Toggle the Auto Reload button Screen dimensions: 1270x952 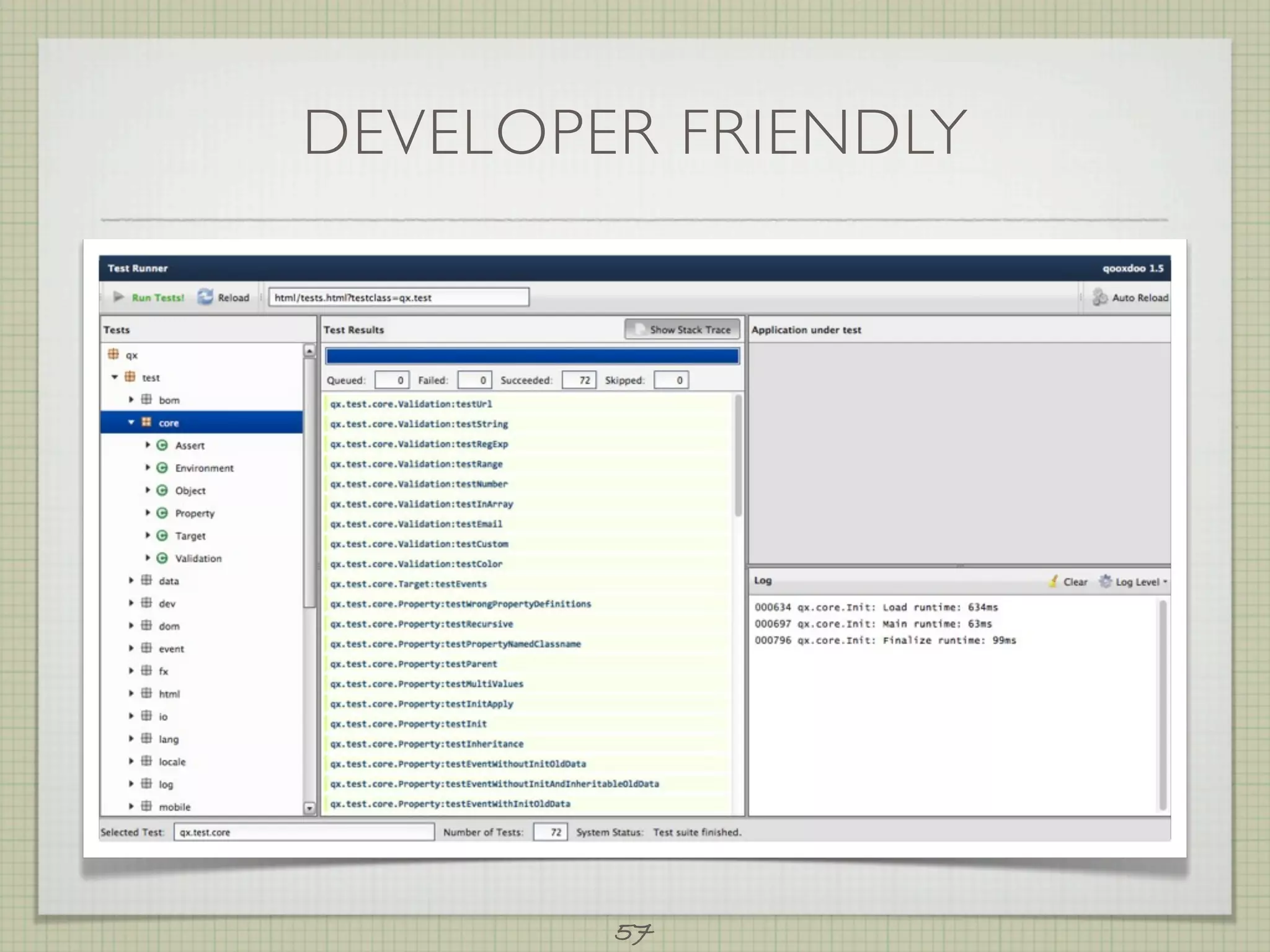pos(1130,297)
